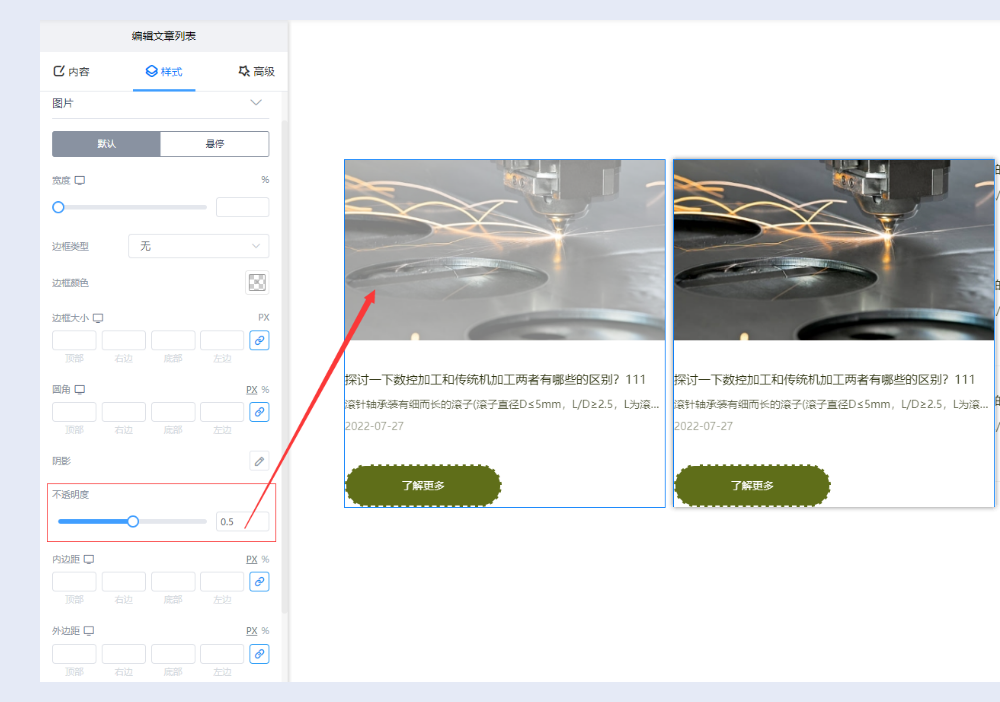Open the 高级 tab
1000x702 pixels.
pyautogui.click(x=256, y=72)
